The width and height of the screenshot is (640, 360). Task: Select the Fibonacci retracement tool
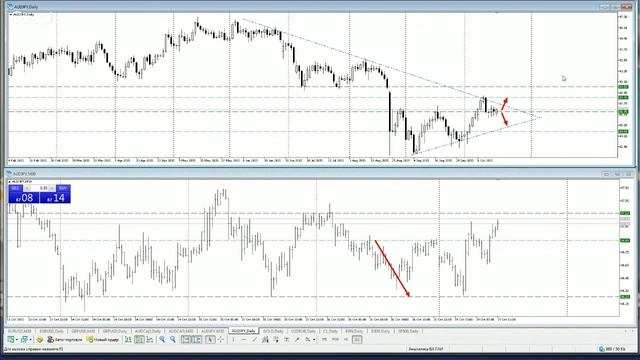click(276, 339)
